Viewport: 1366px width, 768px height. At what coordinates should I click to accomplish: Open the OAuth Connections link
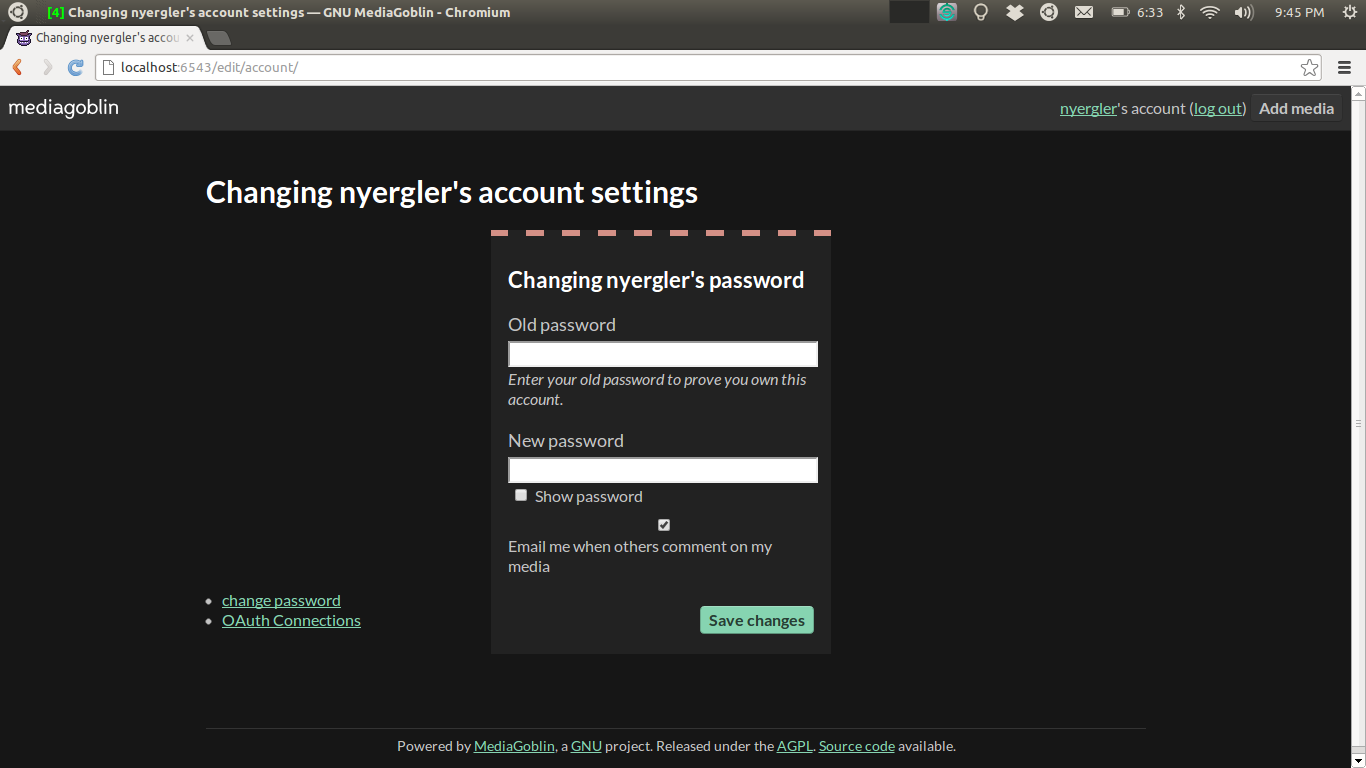tap(291, 621)
